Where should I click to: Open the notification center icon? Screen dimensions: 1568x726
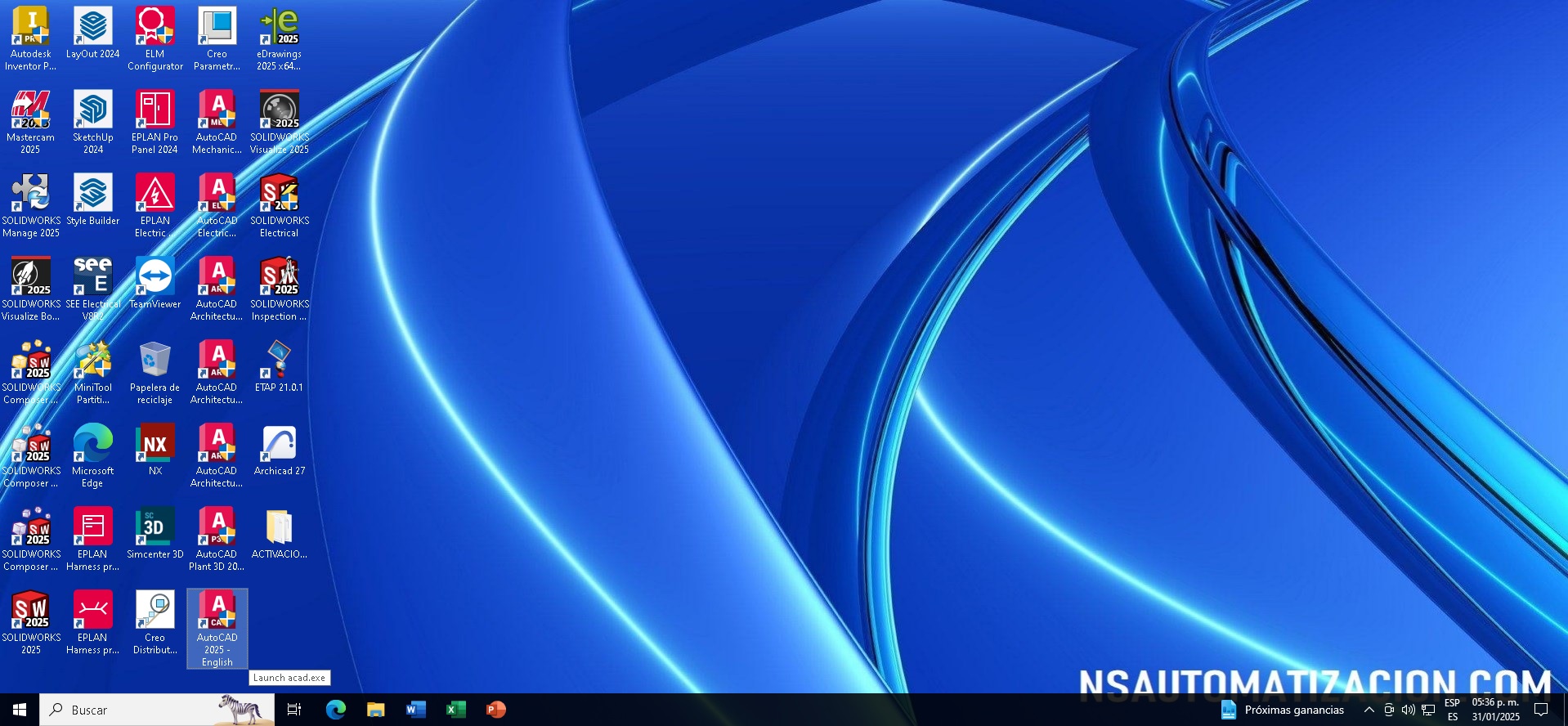point(1541,710)
